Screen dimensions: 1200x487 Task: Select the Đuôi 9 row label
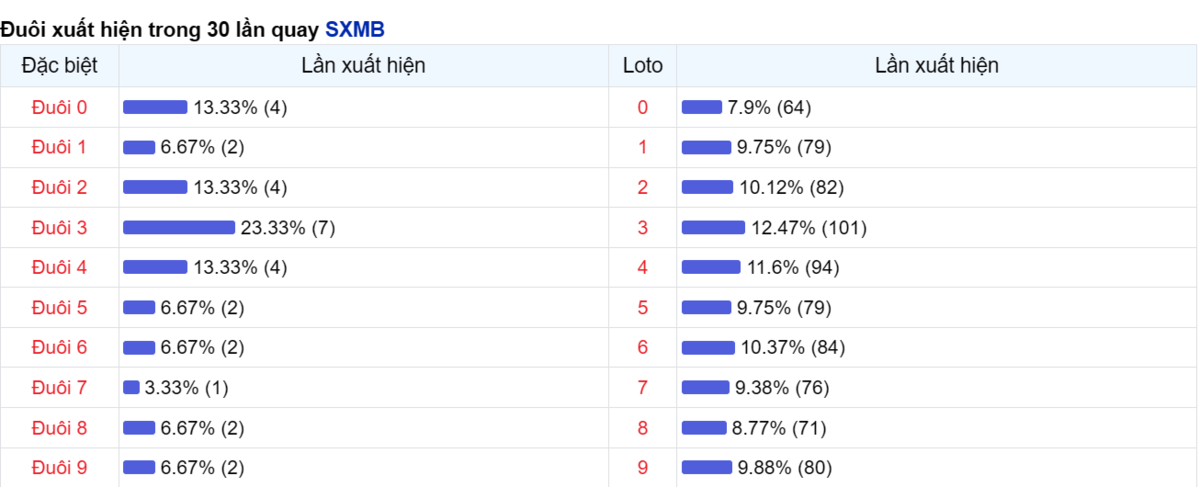[x=60, y=467]
